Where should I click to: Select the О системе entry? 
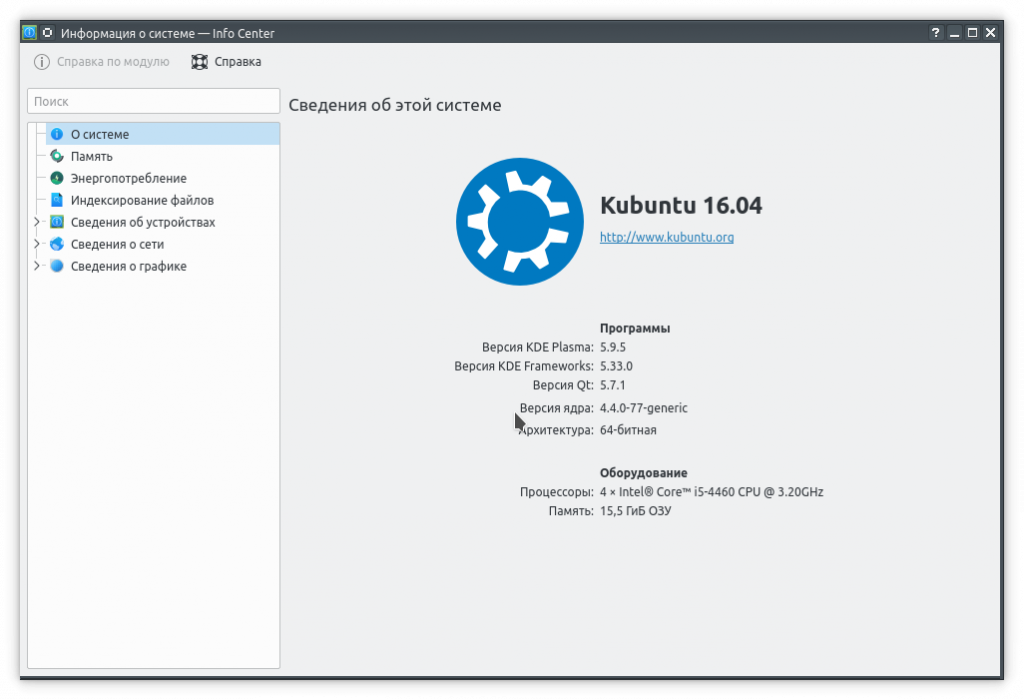pos(163,134)
